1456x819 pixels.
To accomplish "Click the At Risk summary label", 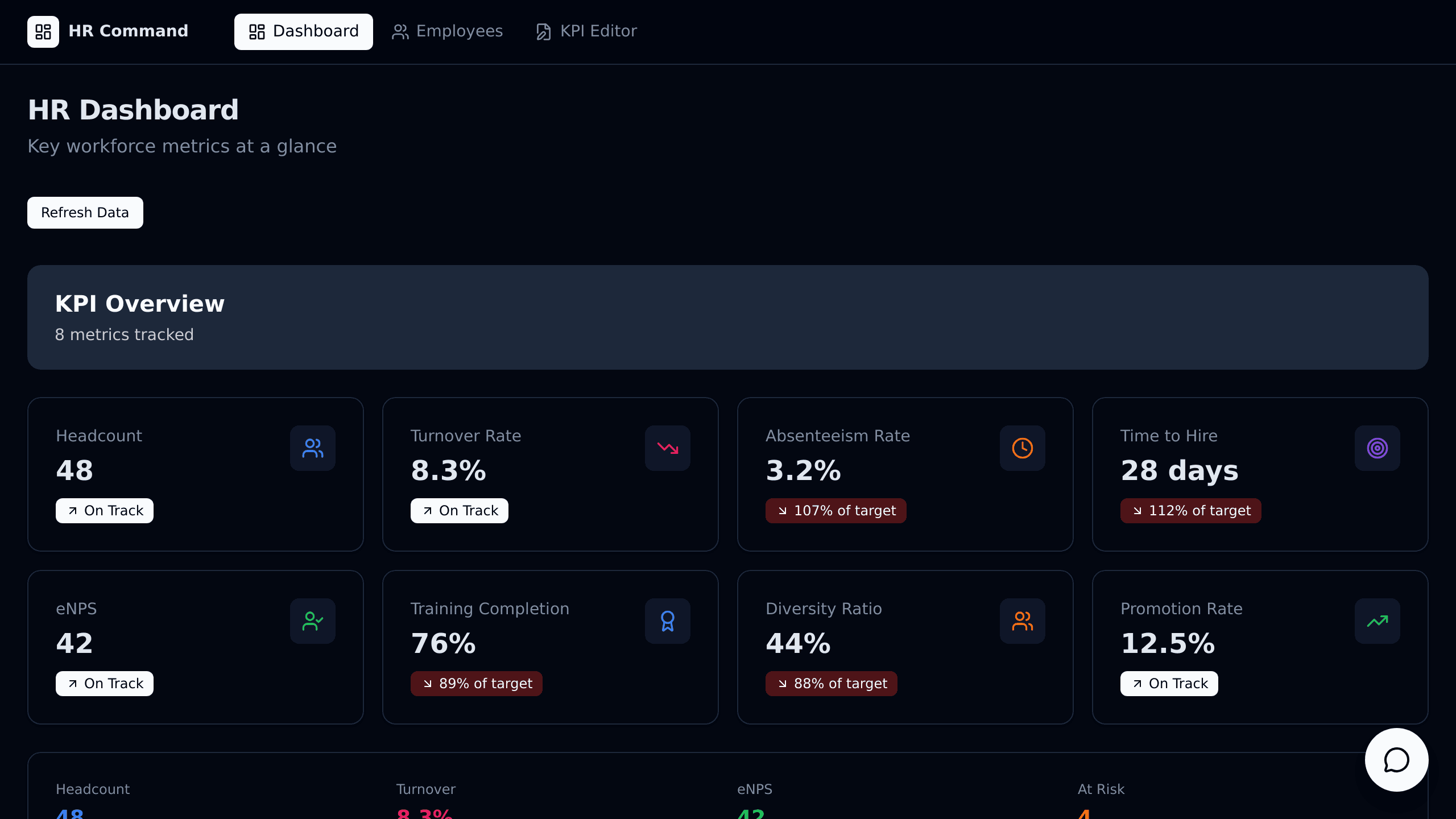I will (x=1101, y=789).
